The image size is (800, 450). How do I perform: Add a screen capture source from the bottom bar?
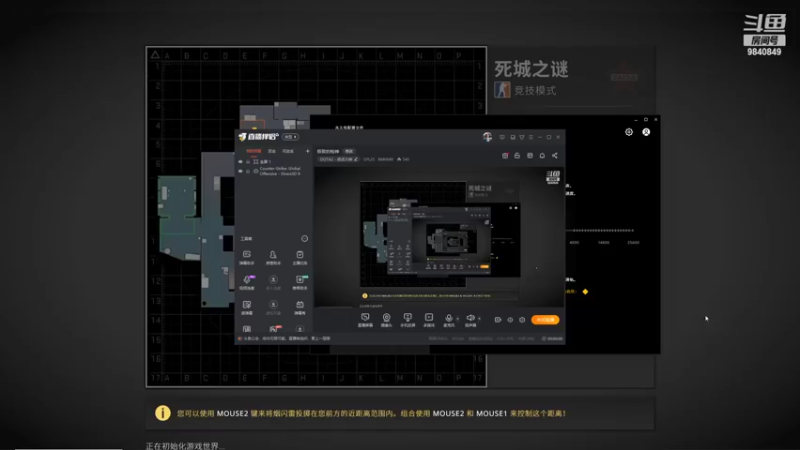point(365,319)
